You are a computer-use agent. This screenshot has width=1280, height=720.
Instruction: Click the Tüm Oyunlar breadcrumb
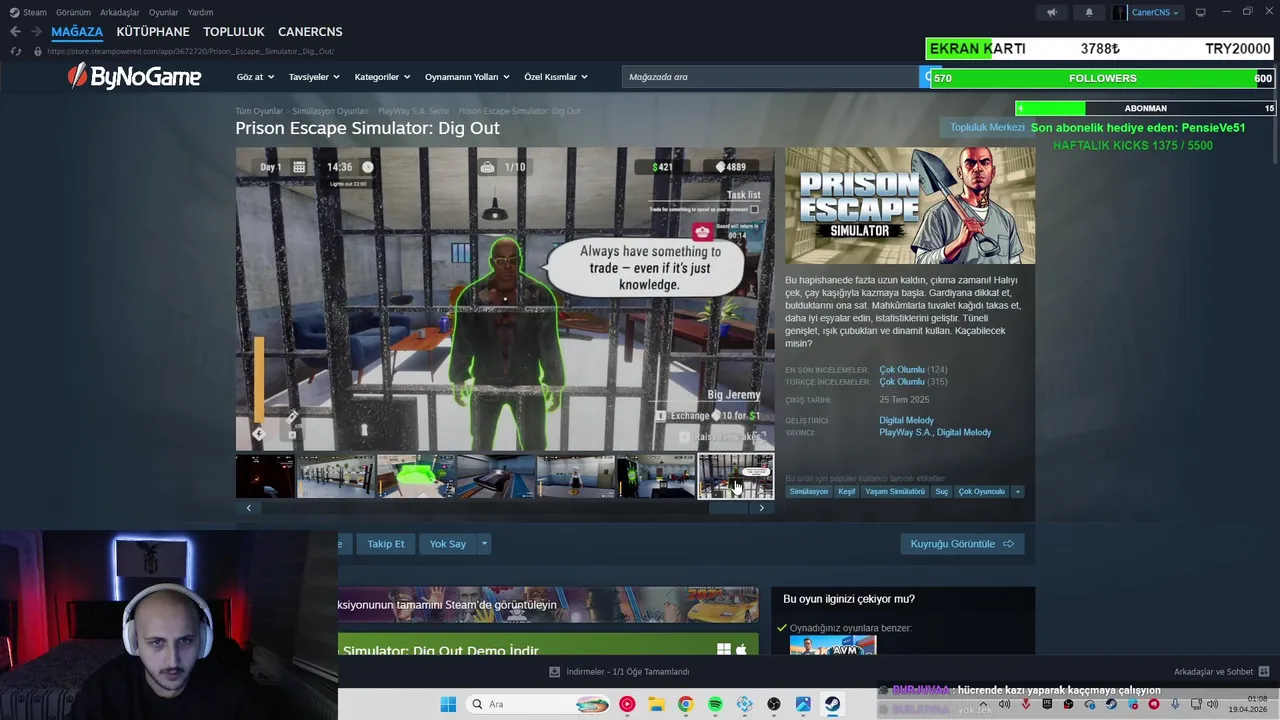click(259, 111)
